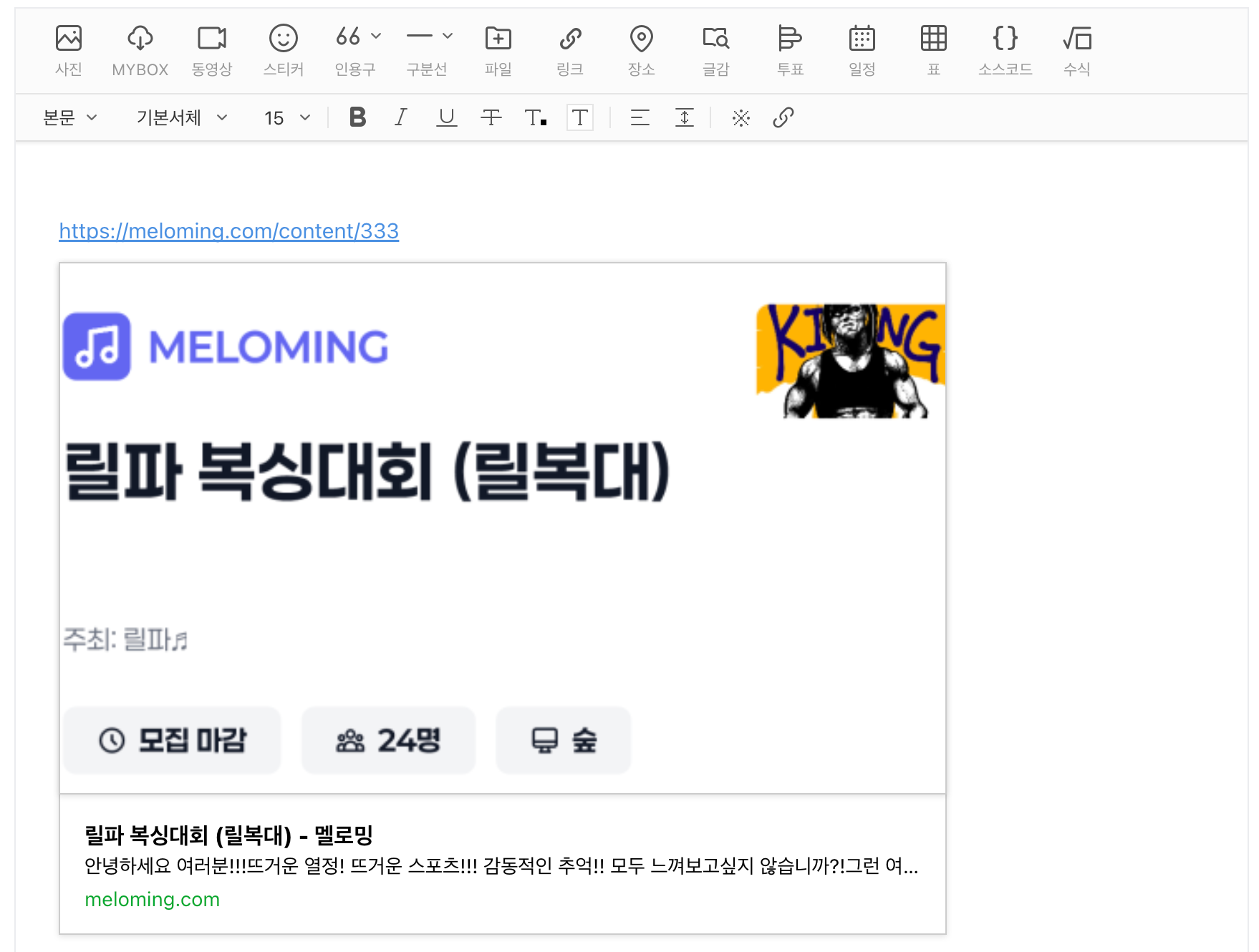Insert a formula using 수식
Viewport: 1259px width, 952px height.
tap(1077, 49)
